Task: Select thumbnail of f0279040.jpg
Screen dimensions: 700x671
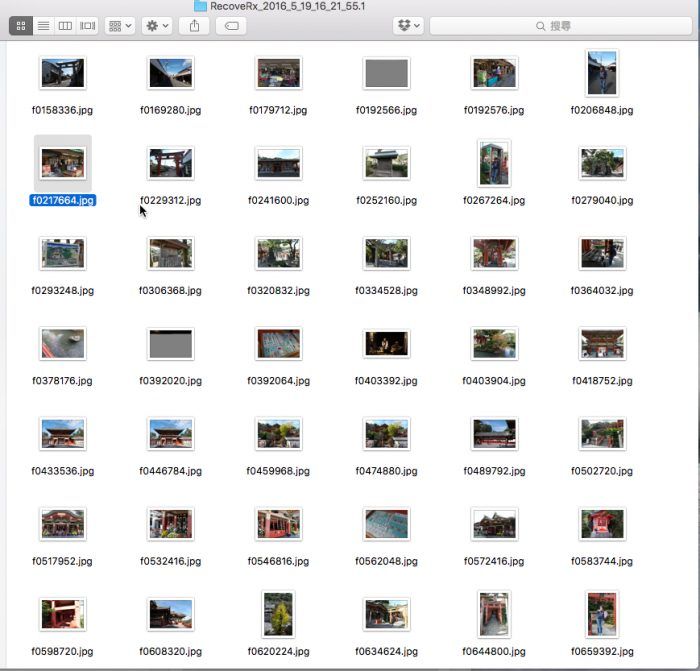Action: coord(602,163)
